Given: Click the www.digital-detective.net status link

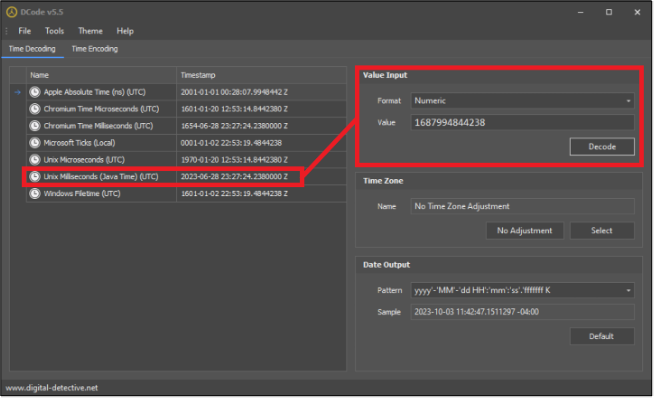Looking at the screenshot, I should tap(52, 388).
